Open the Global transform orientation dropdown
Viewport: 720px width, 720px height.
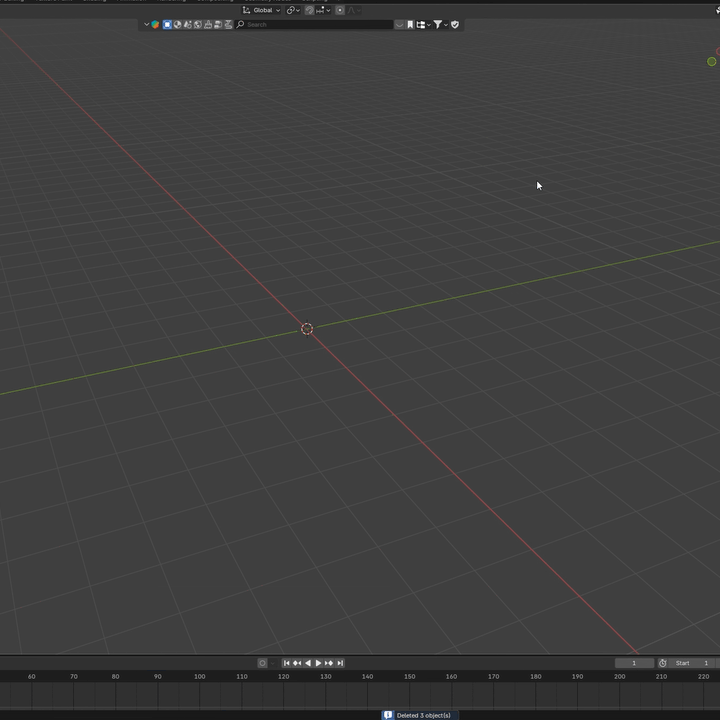pos(262,10)
